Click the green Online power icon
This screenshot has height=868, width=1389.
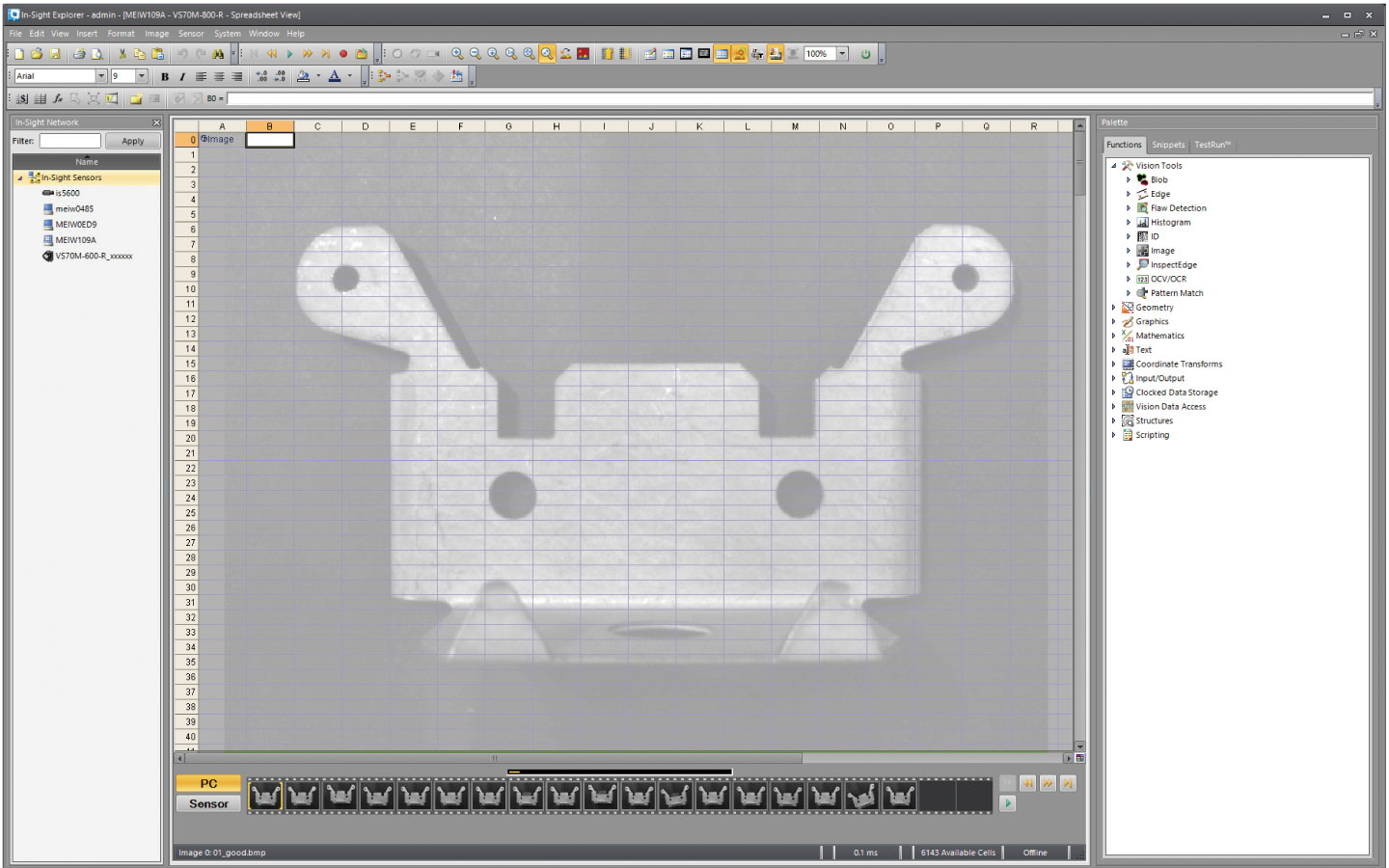[865, 54]
